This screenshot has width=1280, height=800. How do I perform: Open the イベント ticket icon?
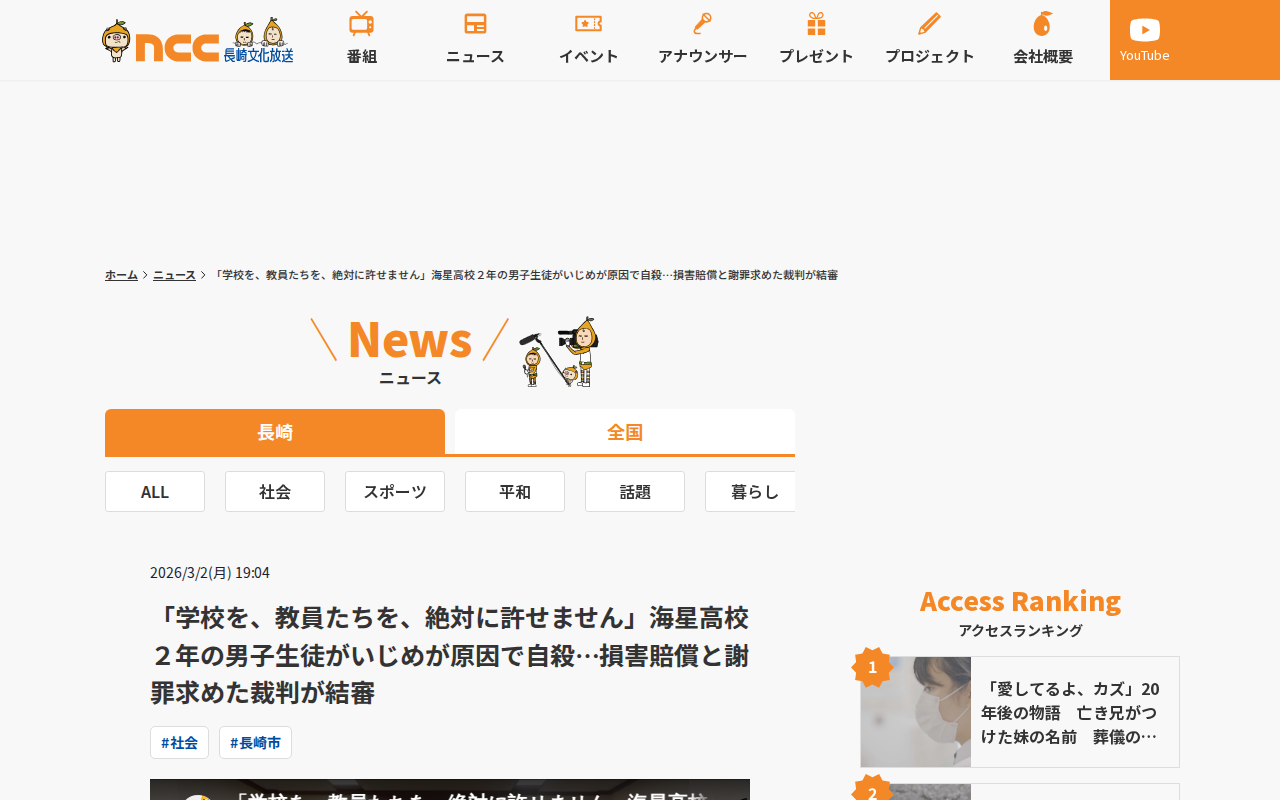[x=588, y=23]
